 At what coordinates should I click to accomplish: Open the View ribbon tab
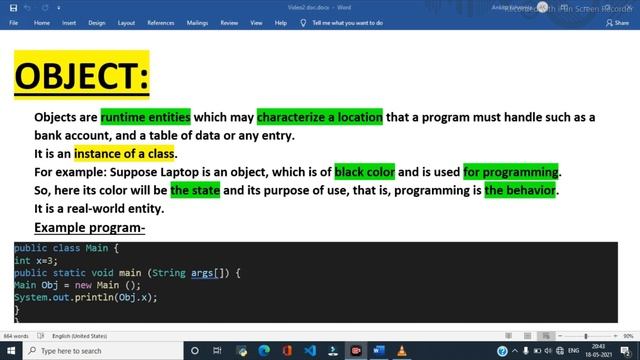256,23
